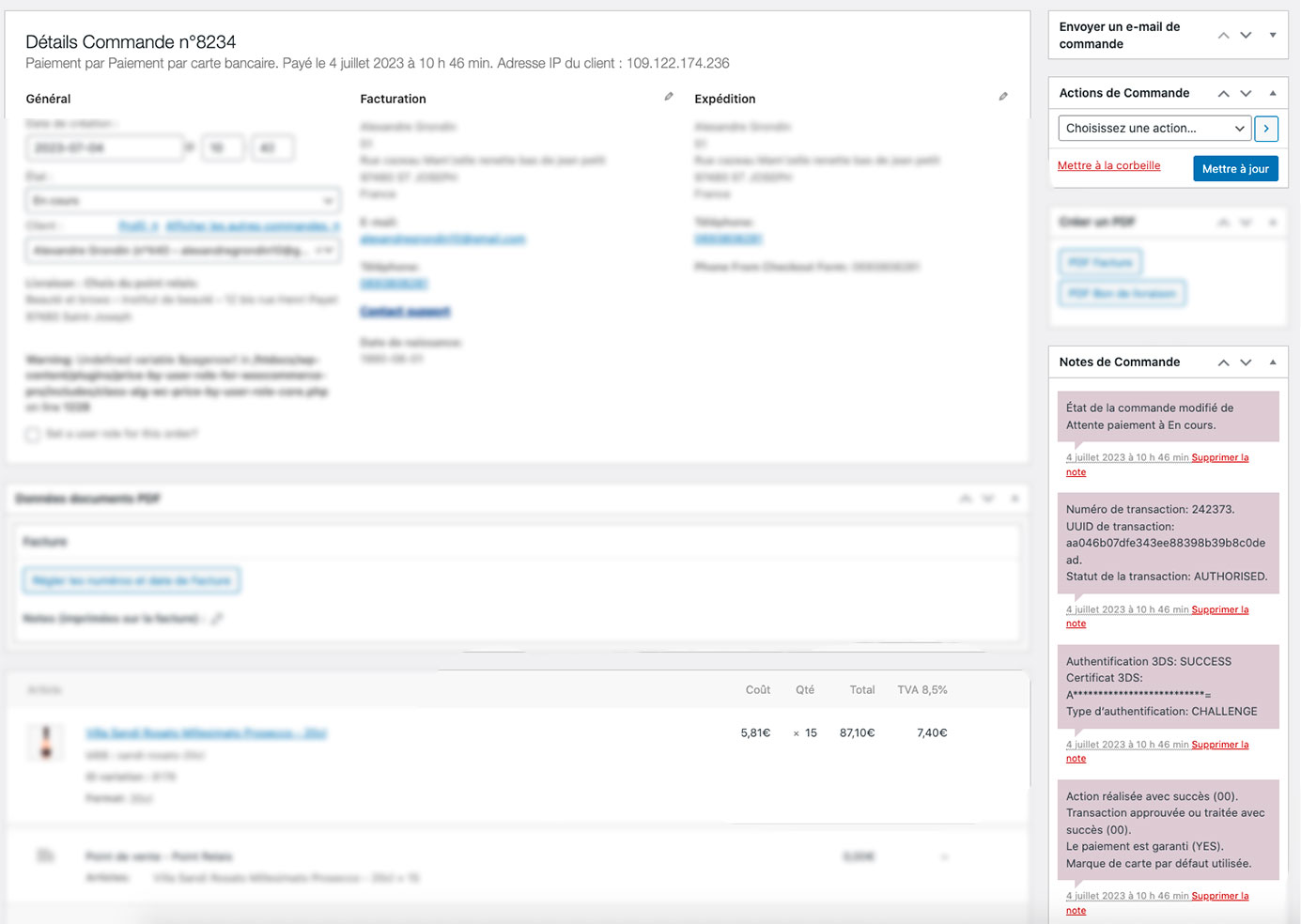
Task: Select the 'Détails Commande n°8234' title
Action: tap(131, 42)
